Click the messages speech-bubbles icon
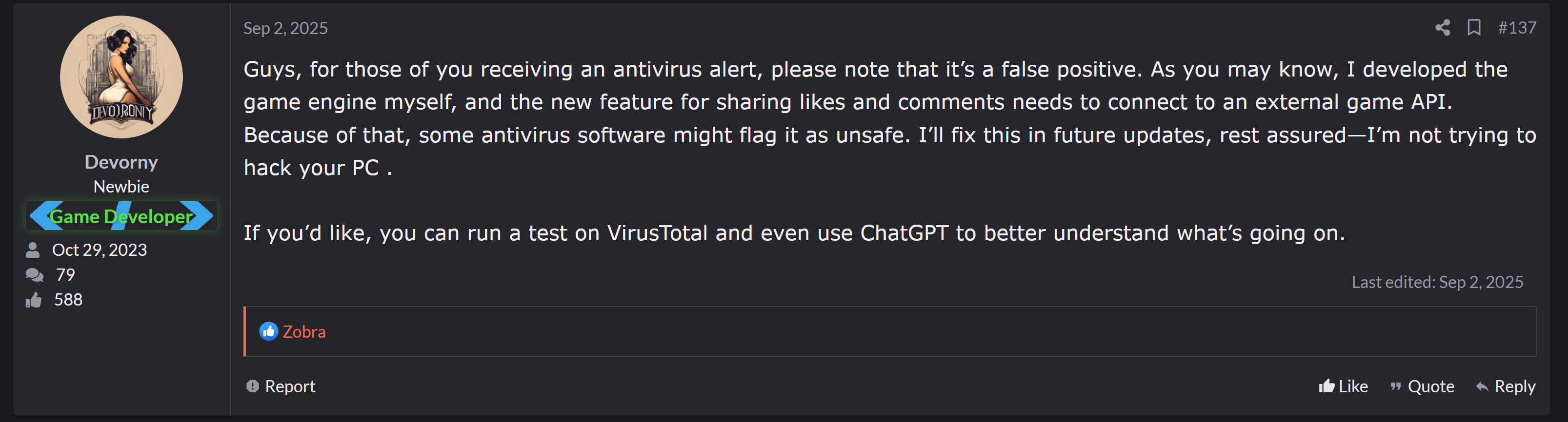This screenshot has height=422, width=1568. coord(34,275)
